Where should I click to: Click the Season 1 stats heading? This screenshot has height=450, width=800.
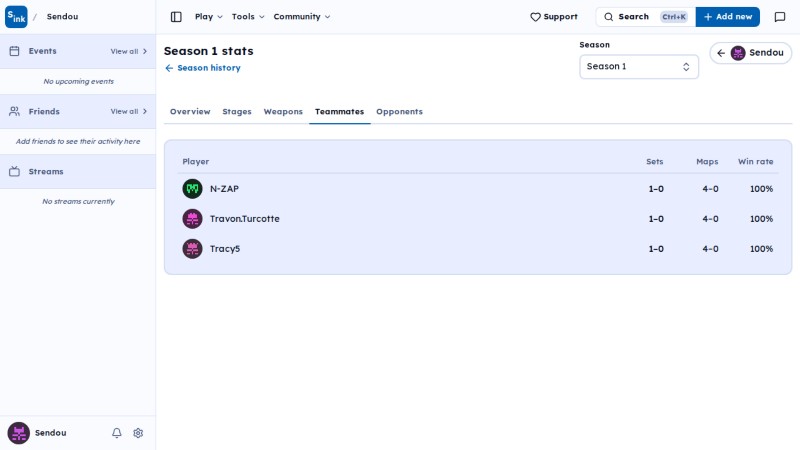[209, 51]
